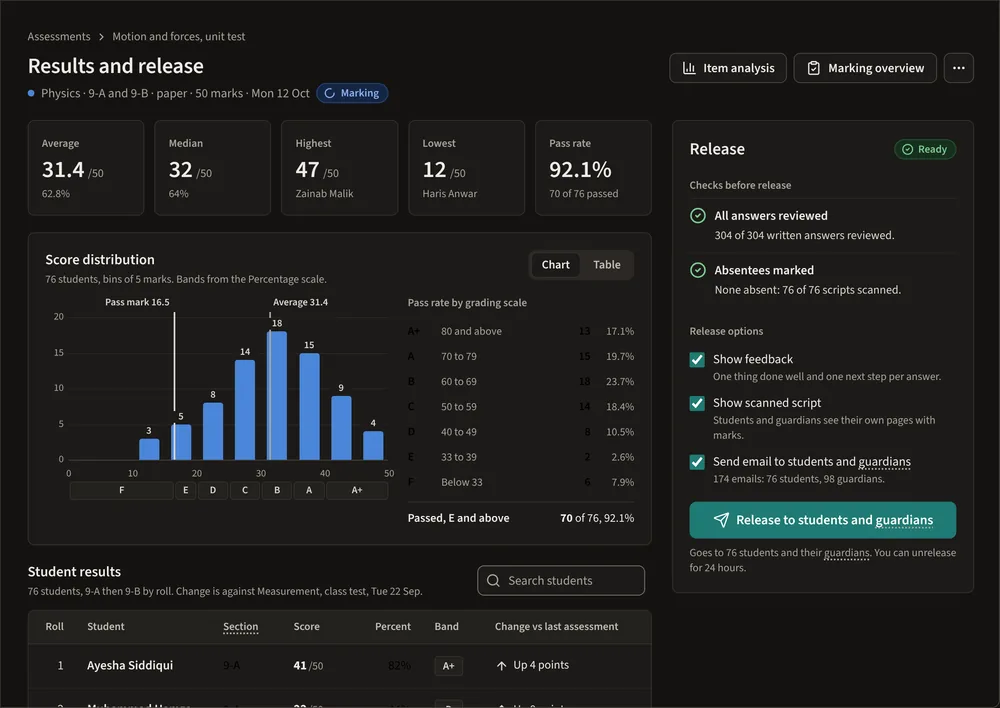Switch to the Table view tab
Screen dimensions: 1000x708
607,265
